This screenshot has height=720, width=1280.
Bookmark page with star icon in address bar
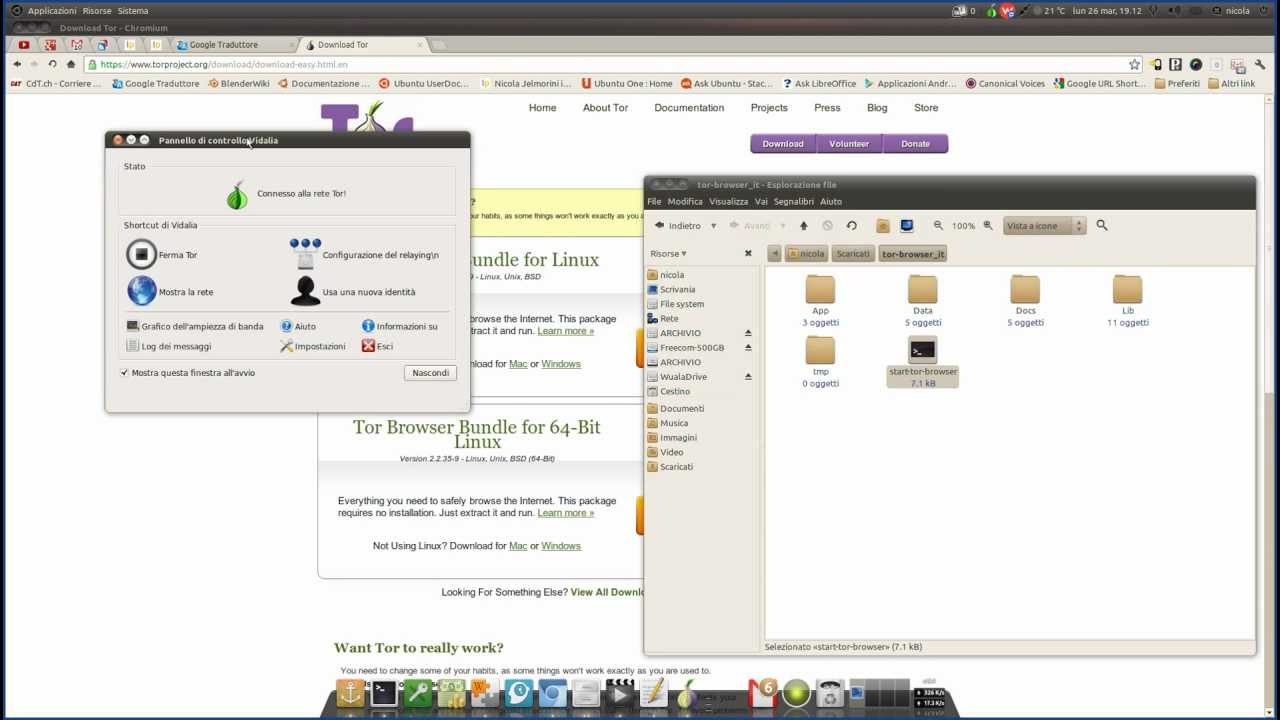click(1134, 64)
